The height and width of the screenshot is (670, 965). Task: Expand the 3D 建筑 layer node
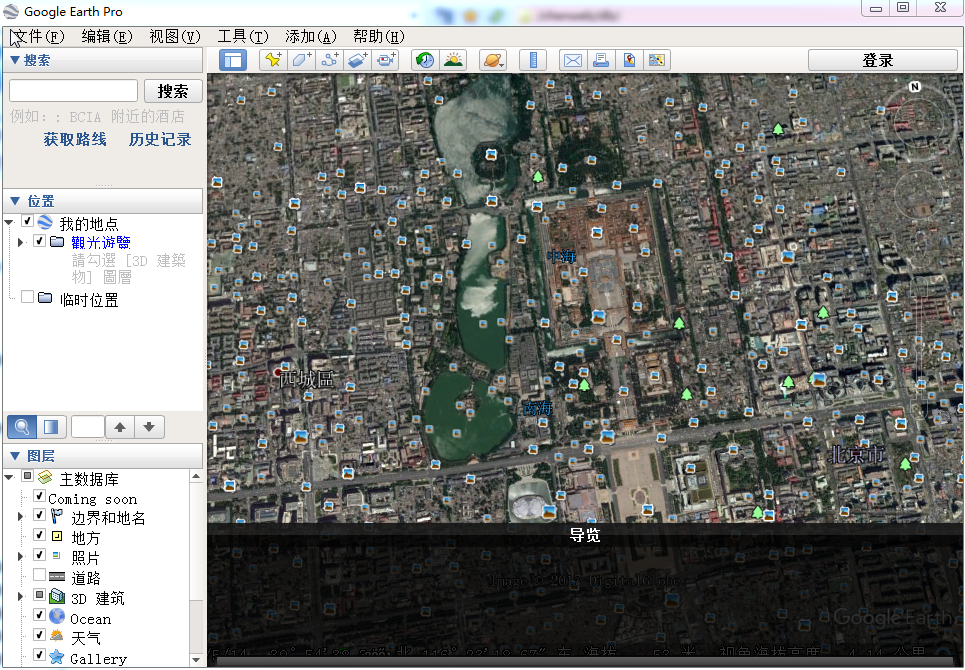20,596
